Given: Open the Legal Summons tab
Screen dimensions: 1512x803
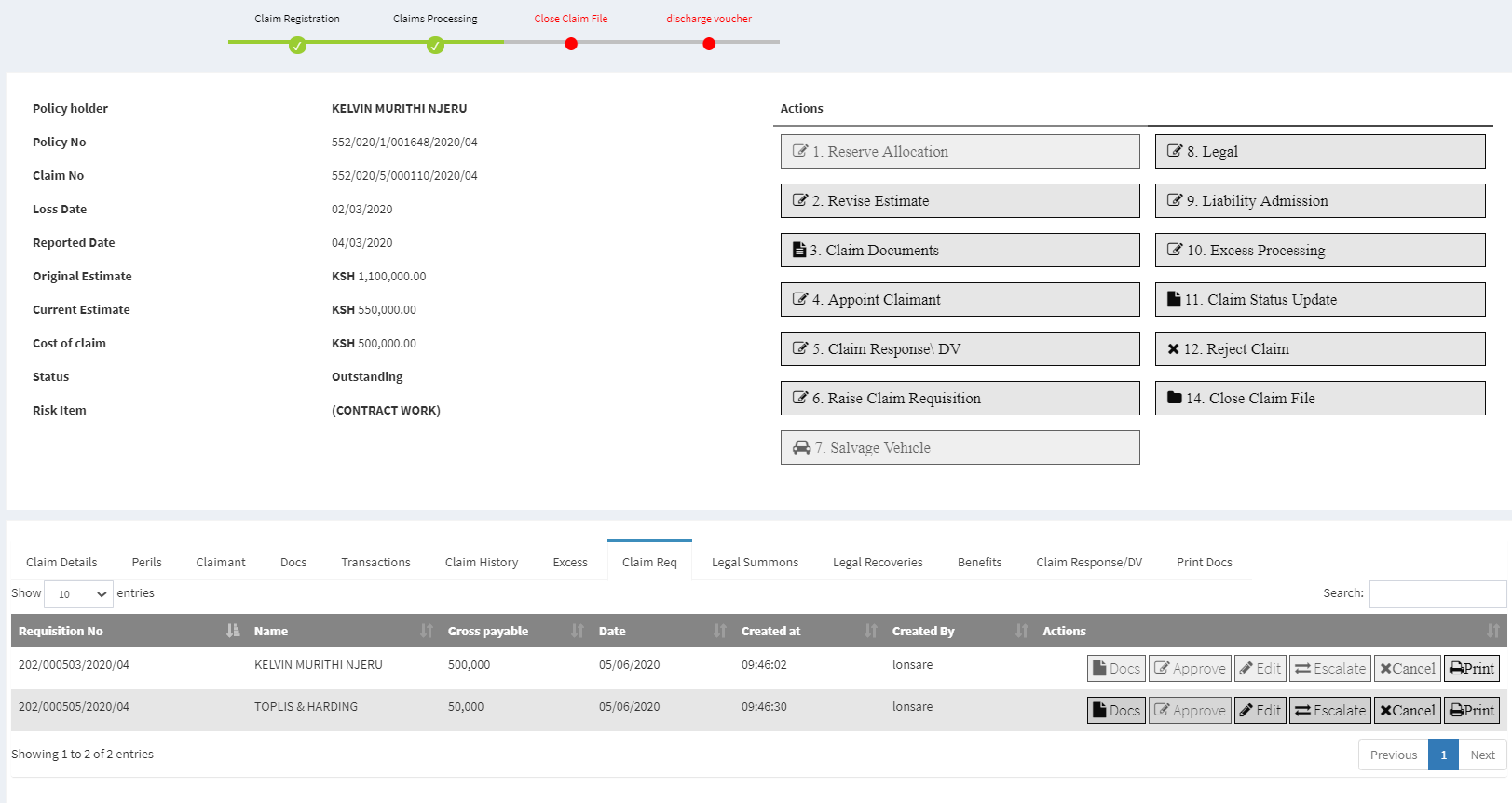Looking at the screenshot, I should [x=755, y=562].
